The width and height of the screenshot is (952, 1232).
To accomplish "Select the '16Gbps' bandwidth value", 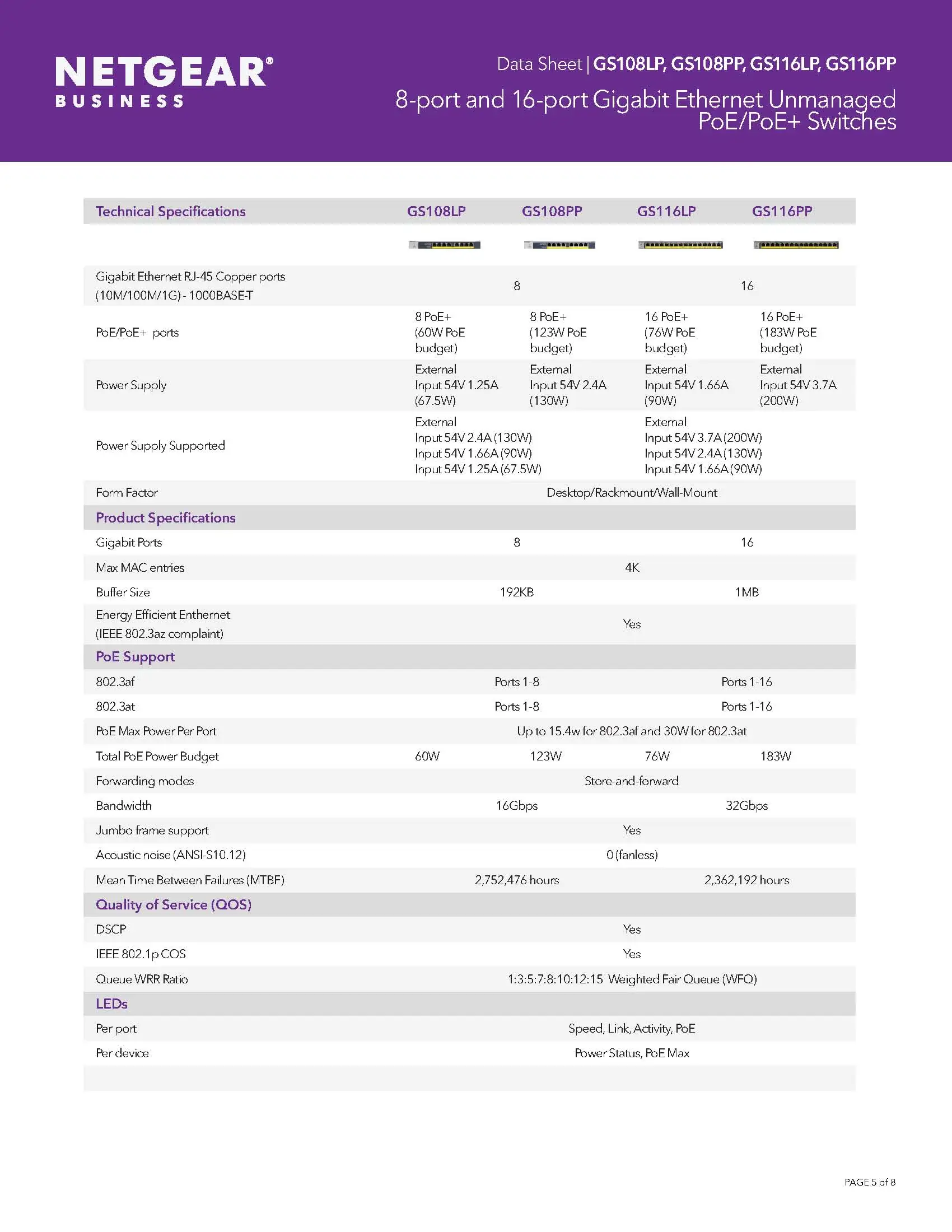I will click(517, 806).
